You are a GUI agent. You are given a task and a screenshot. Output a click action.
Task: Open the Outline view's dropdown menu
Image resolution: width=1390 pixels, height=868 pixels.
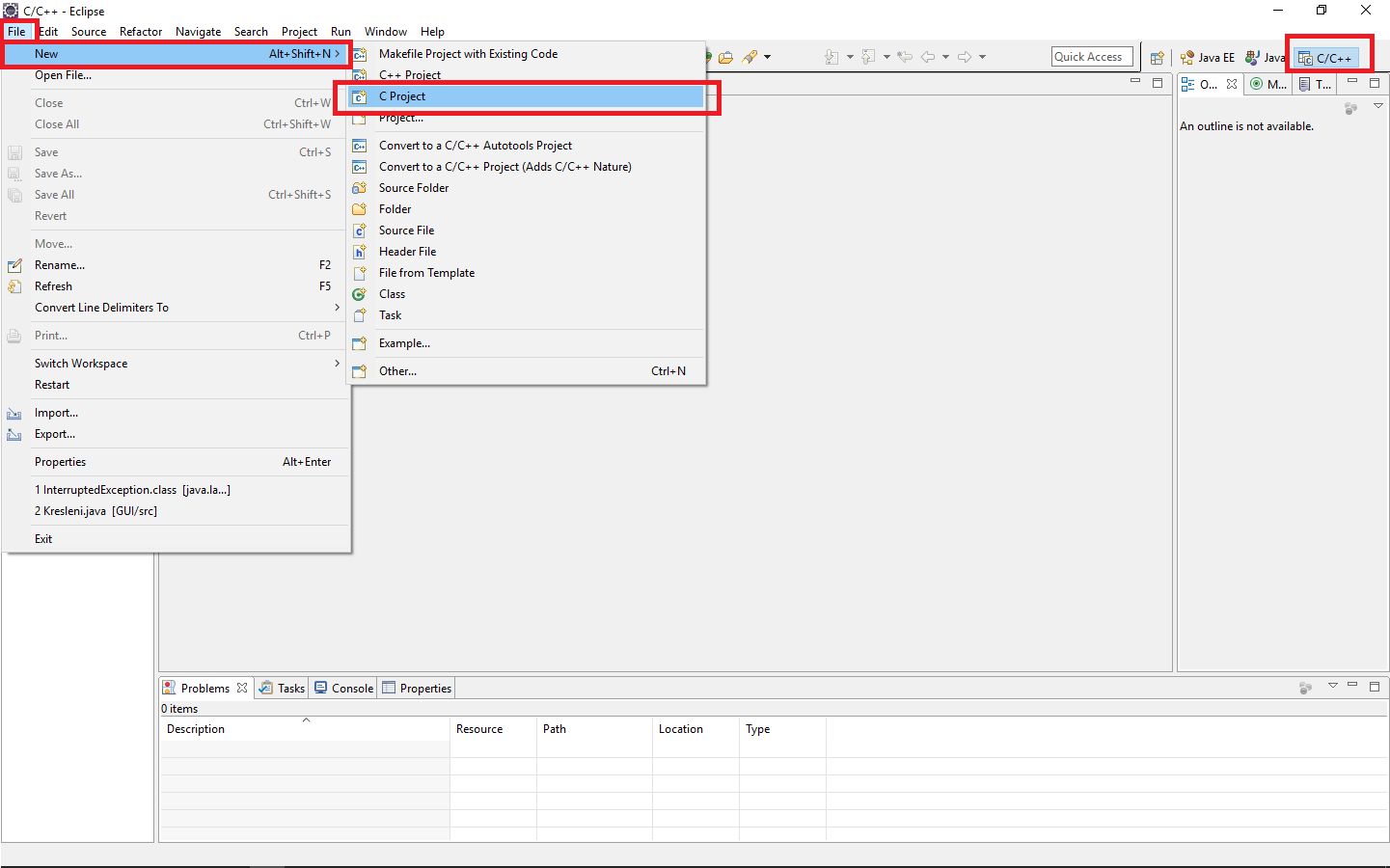pyautogui.click(x=1377, y=105)
